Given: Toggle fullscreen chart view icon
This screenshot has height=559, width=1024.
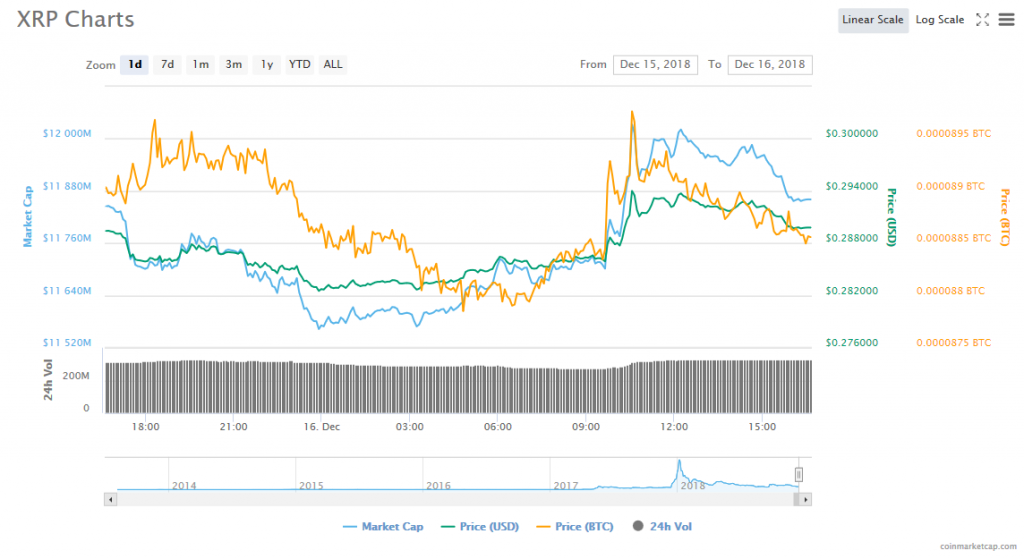Looking at the screenshot, I should [982, 20].
